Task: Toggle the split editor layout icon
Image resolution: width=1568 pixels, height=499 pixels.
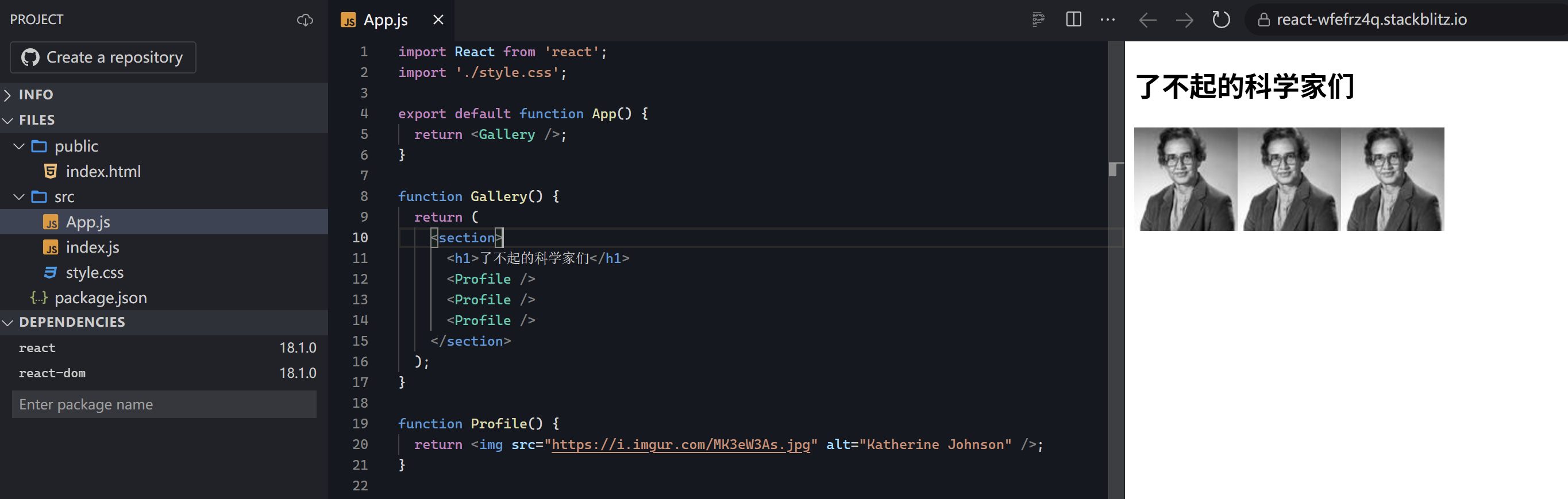Action: click(1074, 20)
